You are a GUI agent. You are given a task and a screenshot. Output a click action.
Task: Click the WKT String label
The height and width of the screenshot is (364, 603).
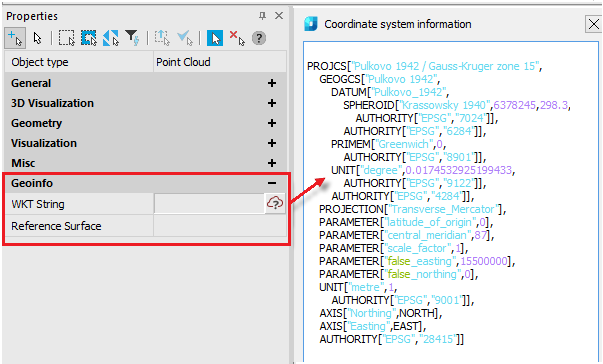(x=38, y=204)
